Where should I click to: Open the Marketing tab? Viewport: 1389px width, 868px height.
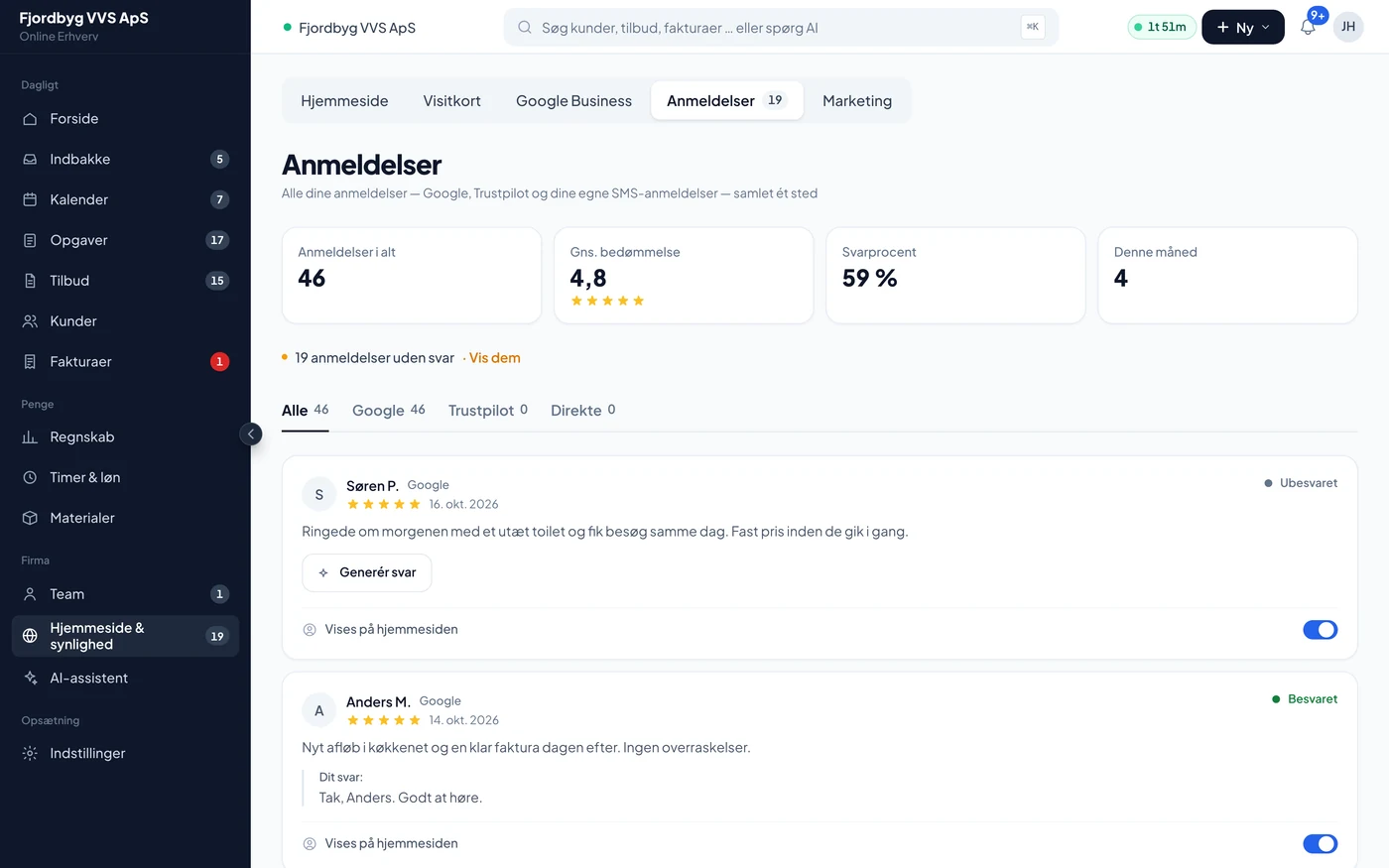(857, 101)
